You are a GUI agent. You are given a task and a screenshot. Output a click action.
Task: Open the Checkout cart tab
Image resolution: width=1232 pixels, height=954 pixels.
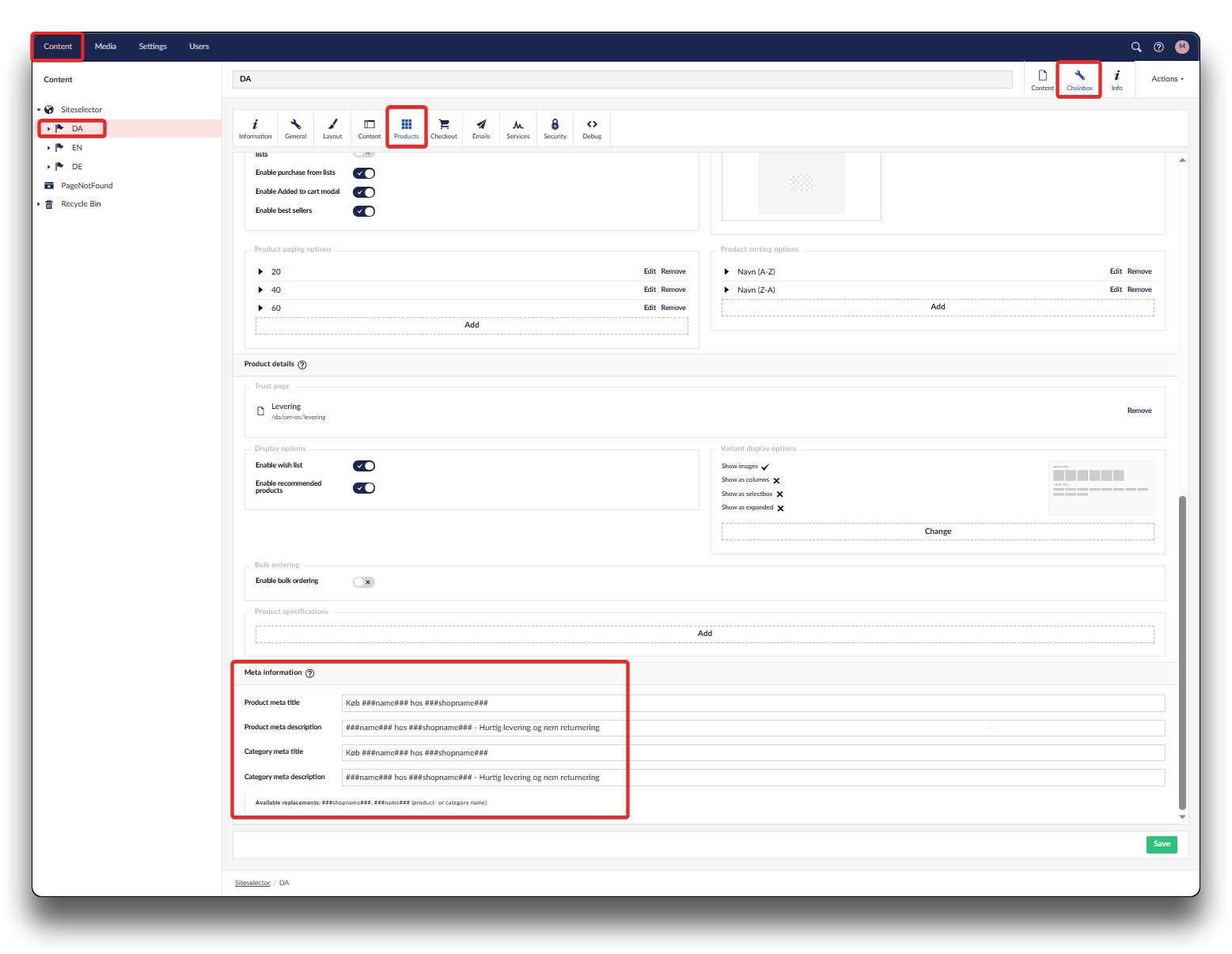444,128
